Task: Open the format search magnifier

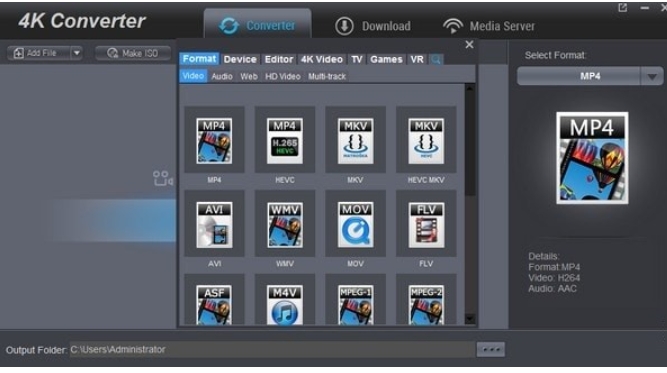Action: 436,60
